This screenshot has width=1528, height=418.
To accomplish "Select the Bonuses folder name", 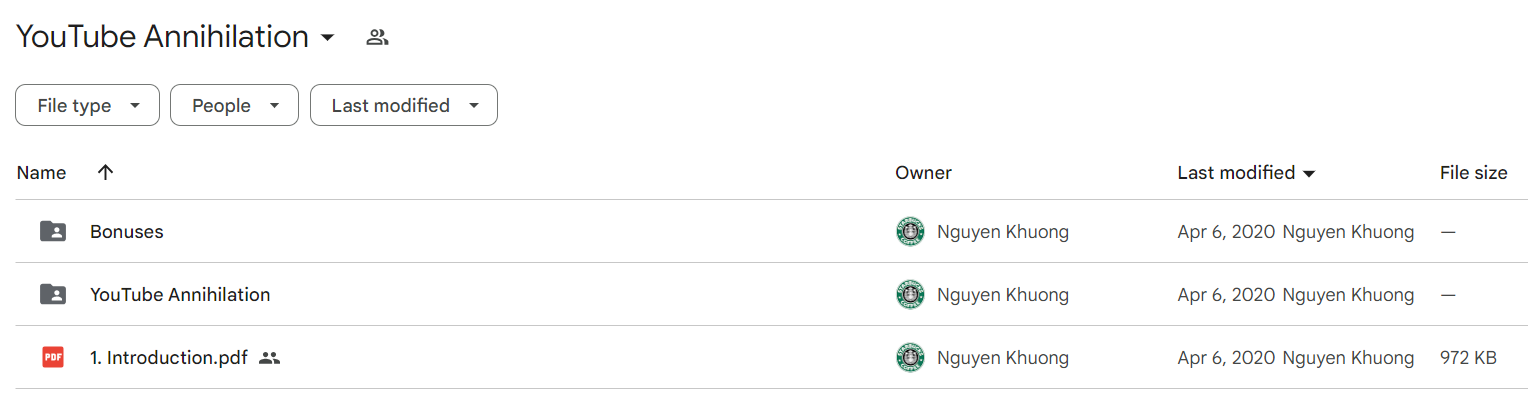I will point(127,232).
